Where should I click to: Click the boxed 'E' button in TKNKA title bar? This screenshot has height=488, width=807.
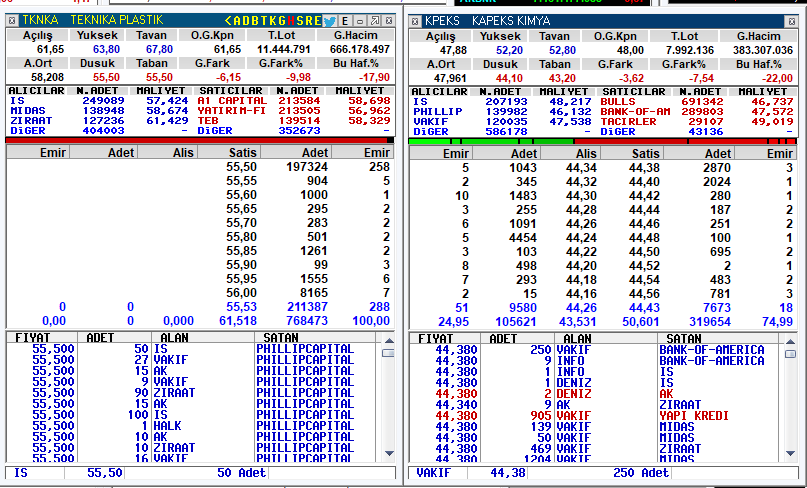tap(345, 21)
